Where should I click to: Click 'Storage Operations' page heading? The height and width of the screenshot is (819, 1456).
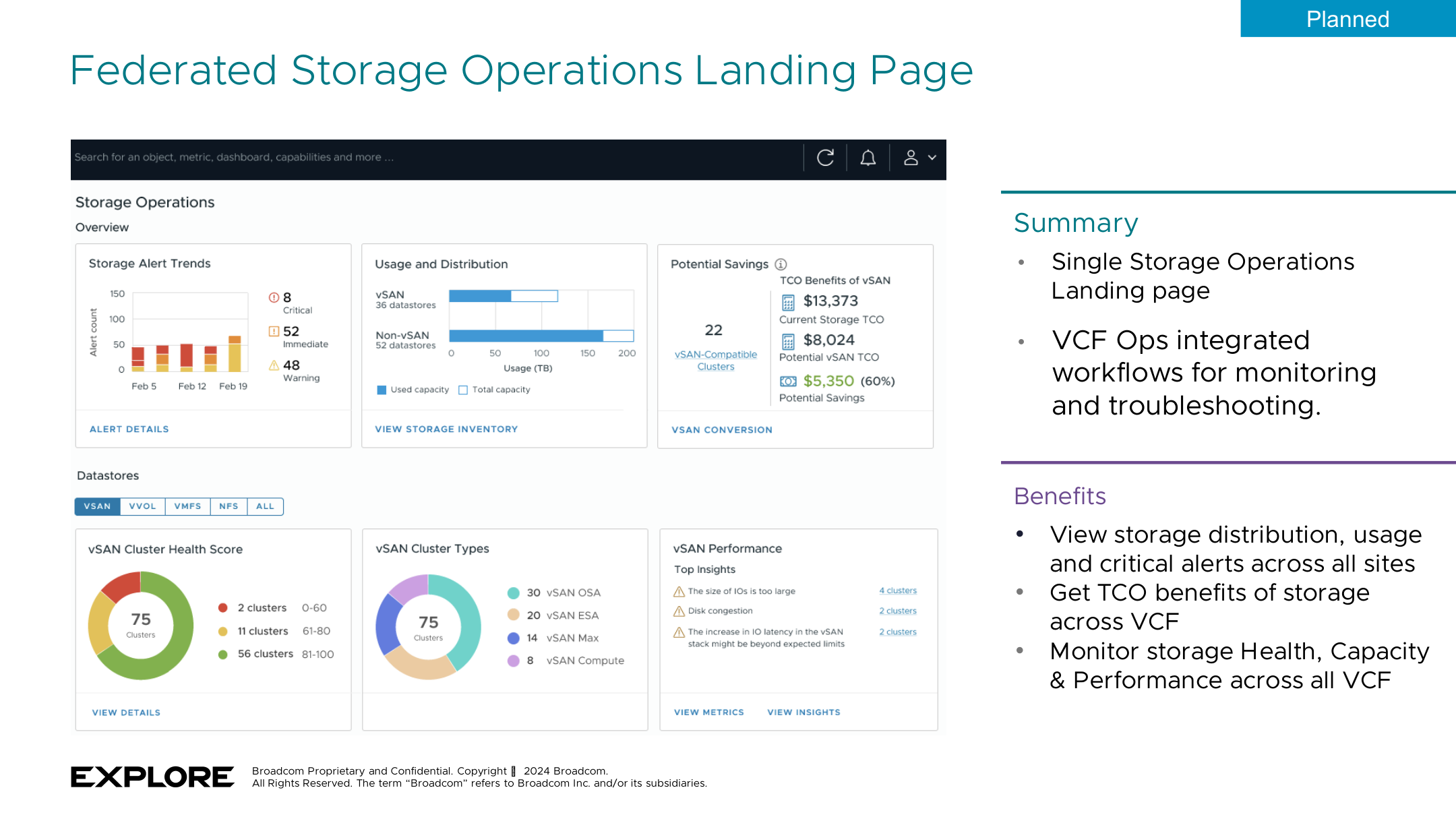(x=145, y=202)
